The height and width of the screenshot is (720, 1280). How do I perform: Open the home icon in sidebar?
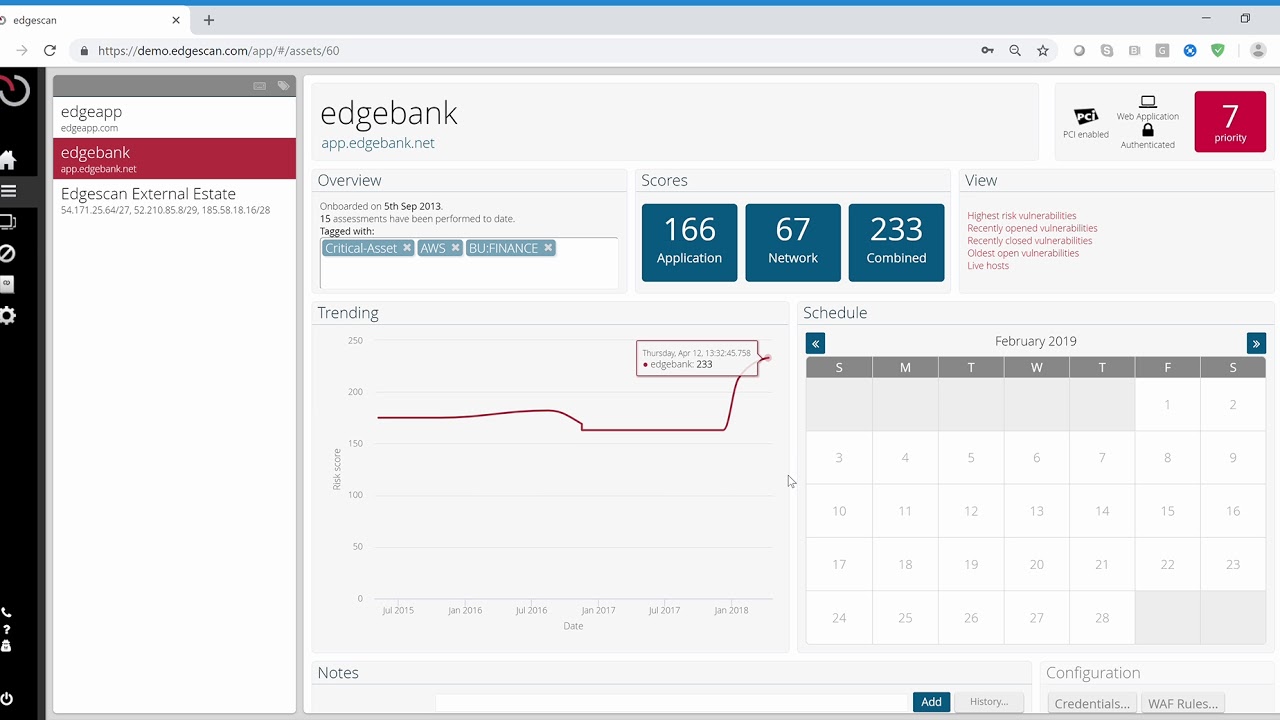point(8,160)
